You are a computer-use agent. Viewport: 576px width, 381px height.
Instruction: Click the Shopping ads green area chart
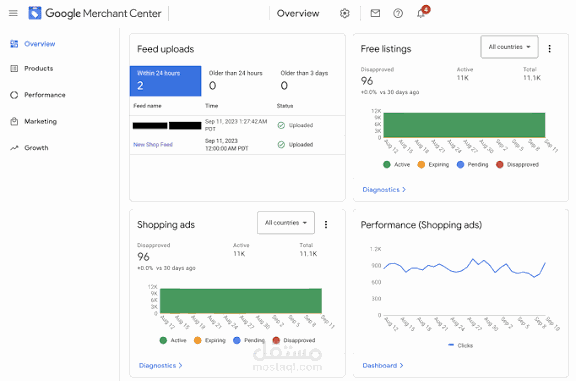click(241, 301)
